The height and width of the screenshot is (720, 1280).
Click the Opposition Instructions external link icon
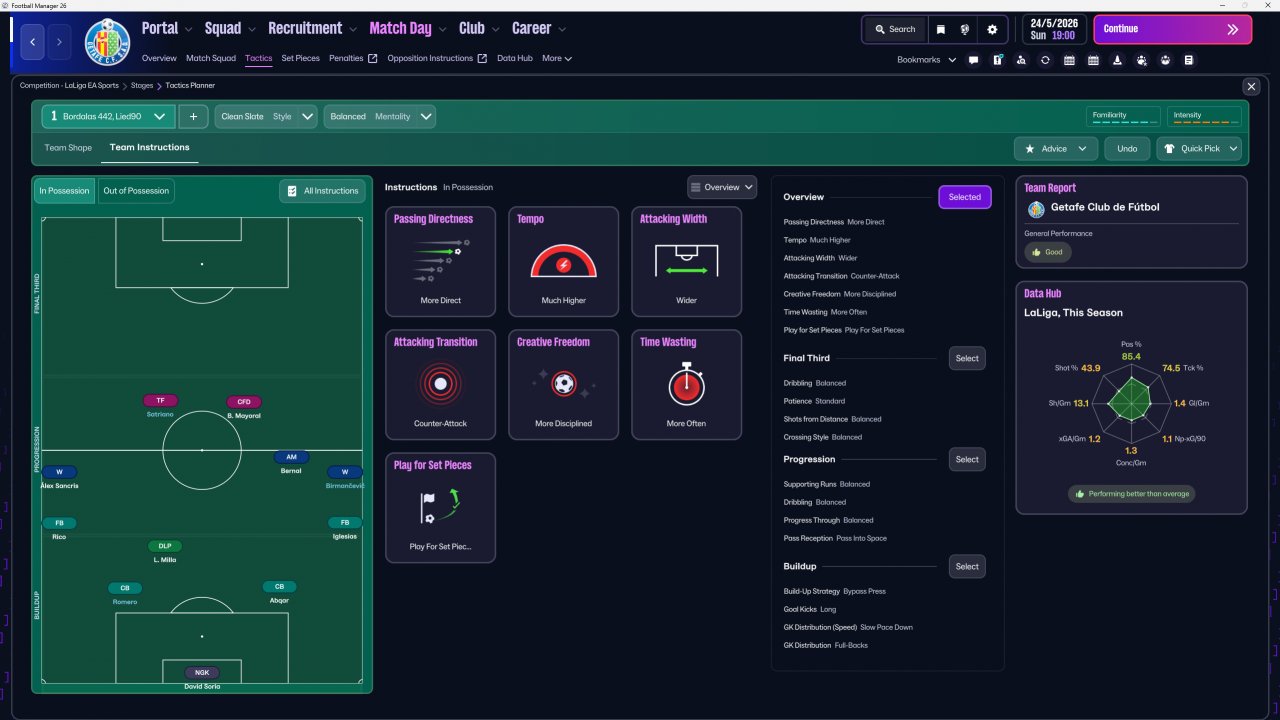(482, 58)
